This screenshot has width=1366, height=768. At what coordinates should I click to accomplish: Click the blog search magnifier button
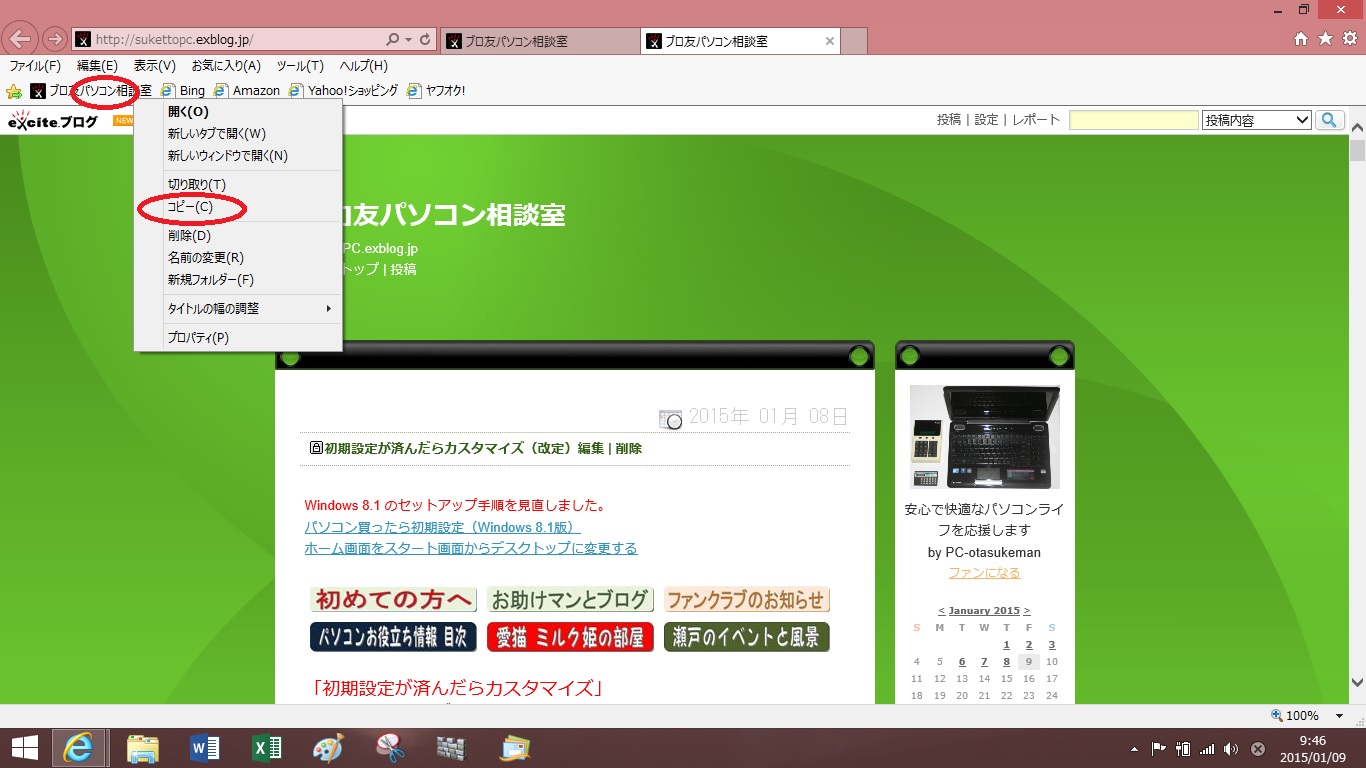pos(1329,120)
